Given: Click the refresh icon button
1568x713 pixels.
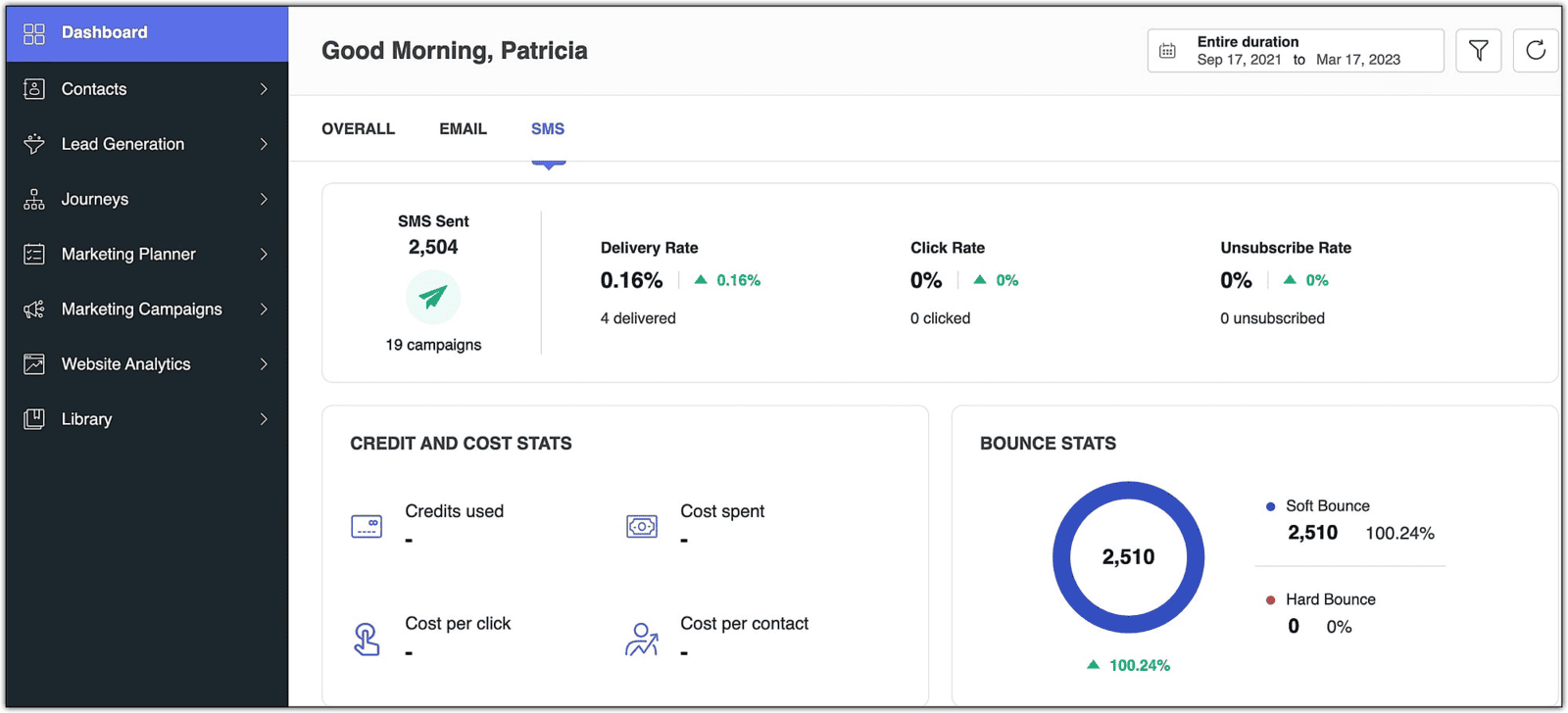Looking at the screenshot, I should (x=1535, y=51).
